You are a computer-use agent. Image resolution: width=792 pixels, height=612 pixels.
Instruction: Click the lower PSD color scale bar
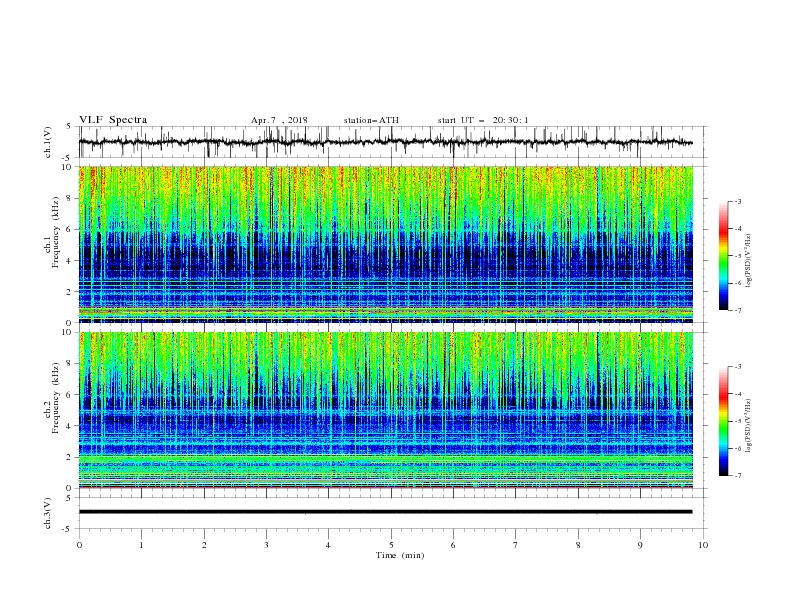click(x=723, y=421)
